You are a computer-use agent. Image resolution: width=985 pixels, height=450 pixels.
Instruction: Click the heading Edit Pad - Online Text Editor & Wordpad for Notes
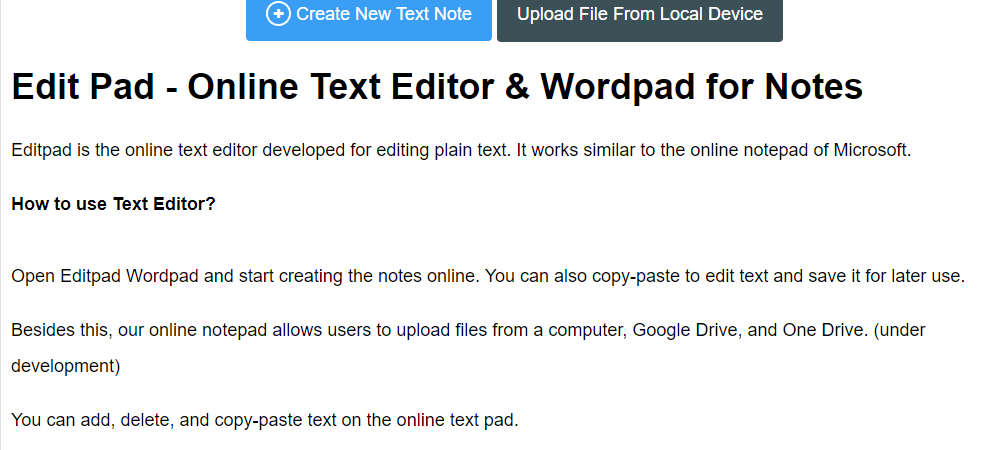point(437,86)
